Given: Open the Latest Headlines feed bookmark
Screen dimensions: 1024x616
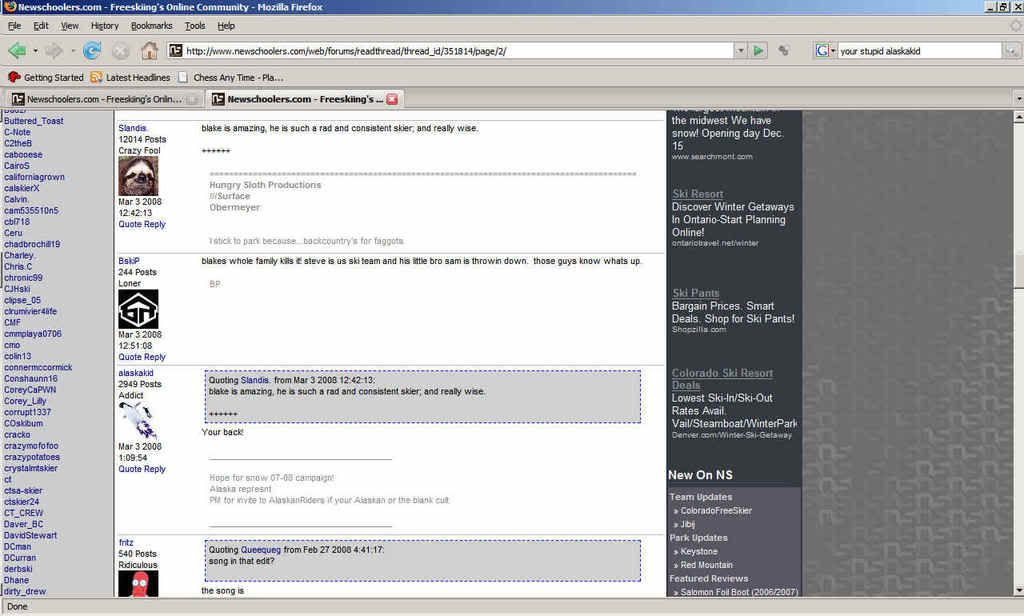Looking at the screenshot, I should tap(129, 77).
